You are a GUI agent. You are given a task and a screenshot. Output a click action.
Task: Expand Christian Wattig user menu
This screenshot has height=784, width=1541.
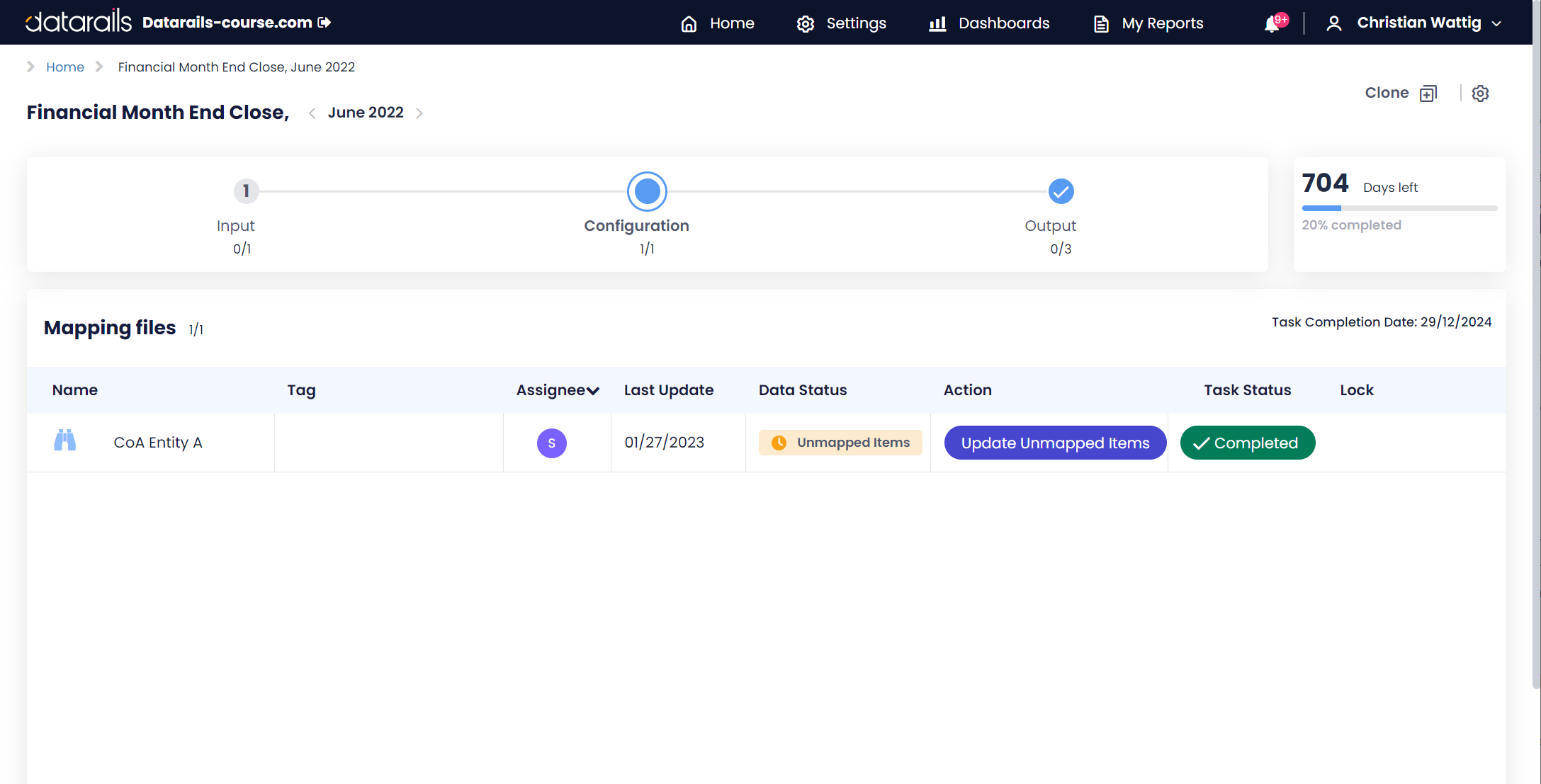click(1413, 23)
